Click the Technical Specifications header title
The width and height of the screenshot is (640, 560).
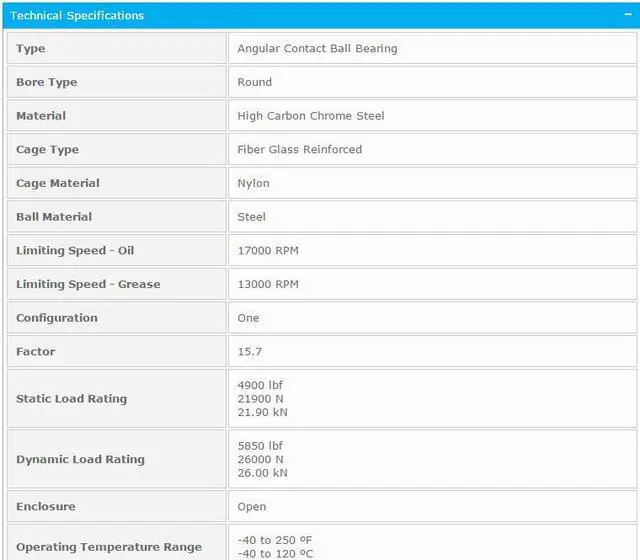coord(77,15)
